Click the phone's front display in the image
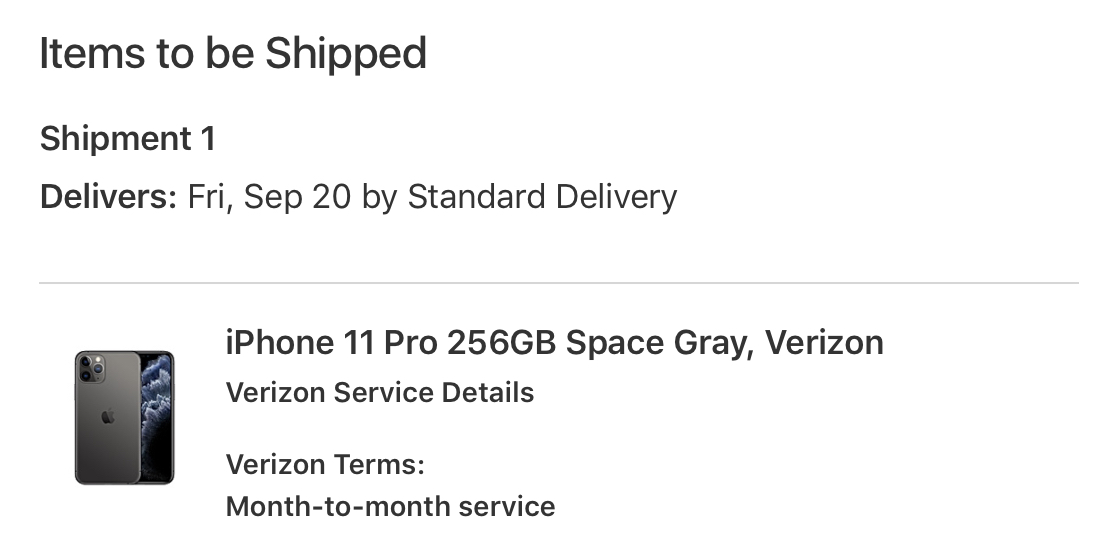The image size is (1116, 541). click(157, 417)
